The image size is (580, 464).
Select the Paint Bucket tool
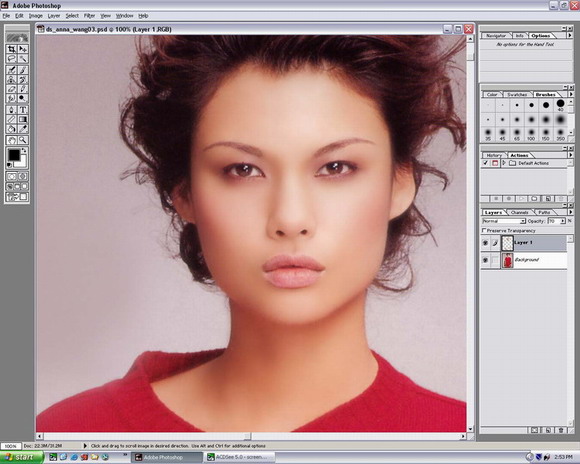click(11, 129)
